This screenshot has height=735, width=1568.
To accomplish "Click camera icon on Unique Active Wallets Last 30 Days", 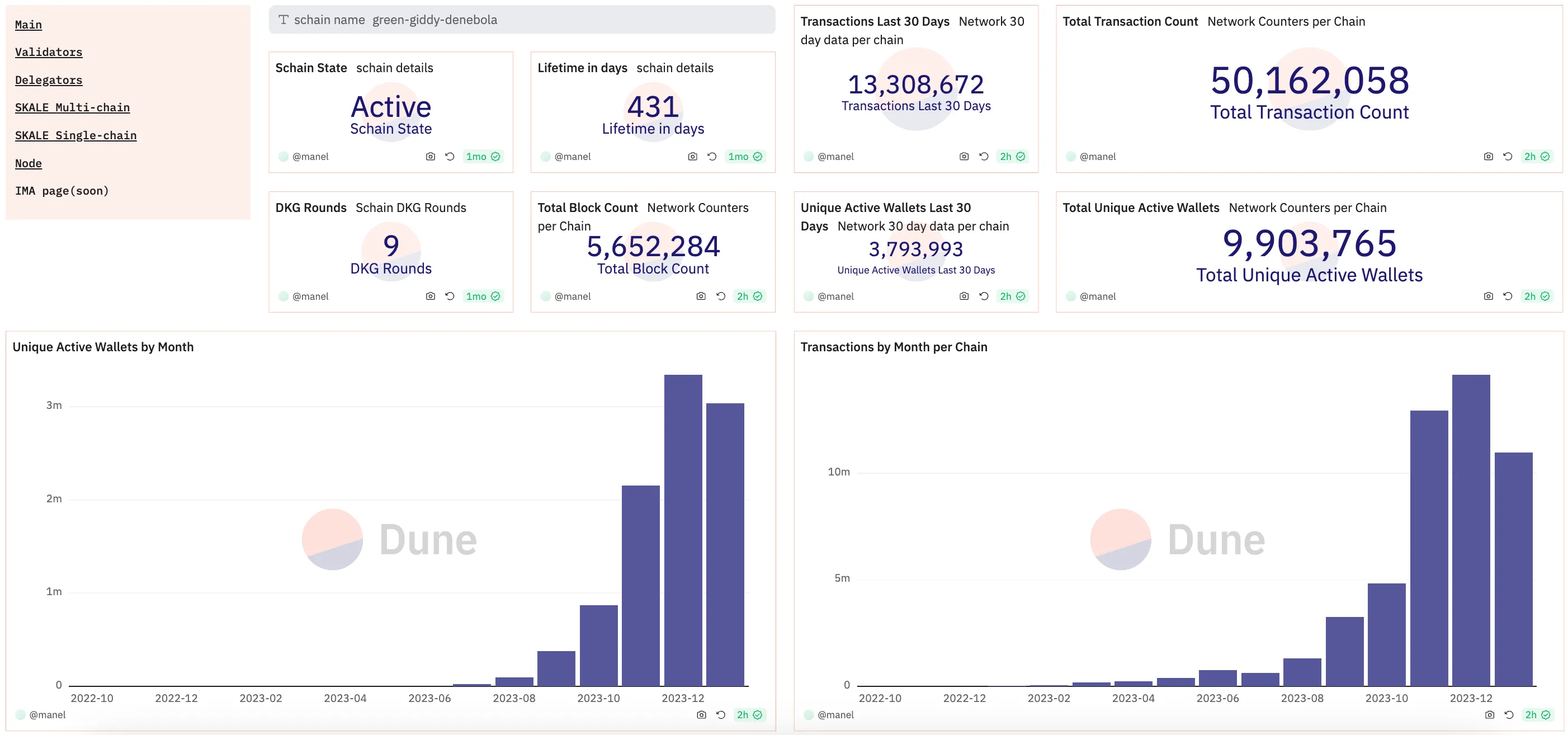I will [964, 296].
